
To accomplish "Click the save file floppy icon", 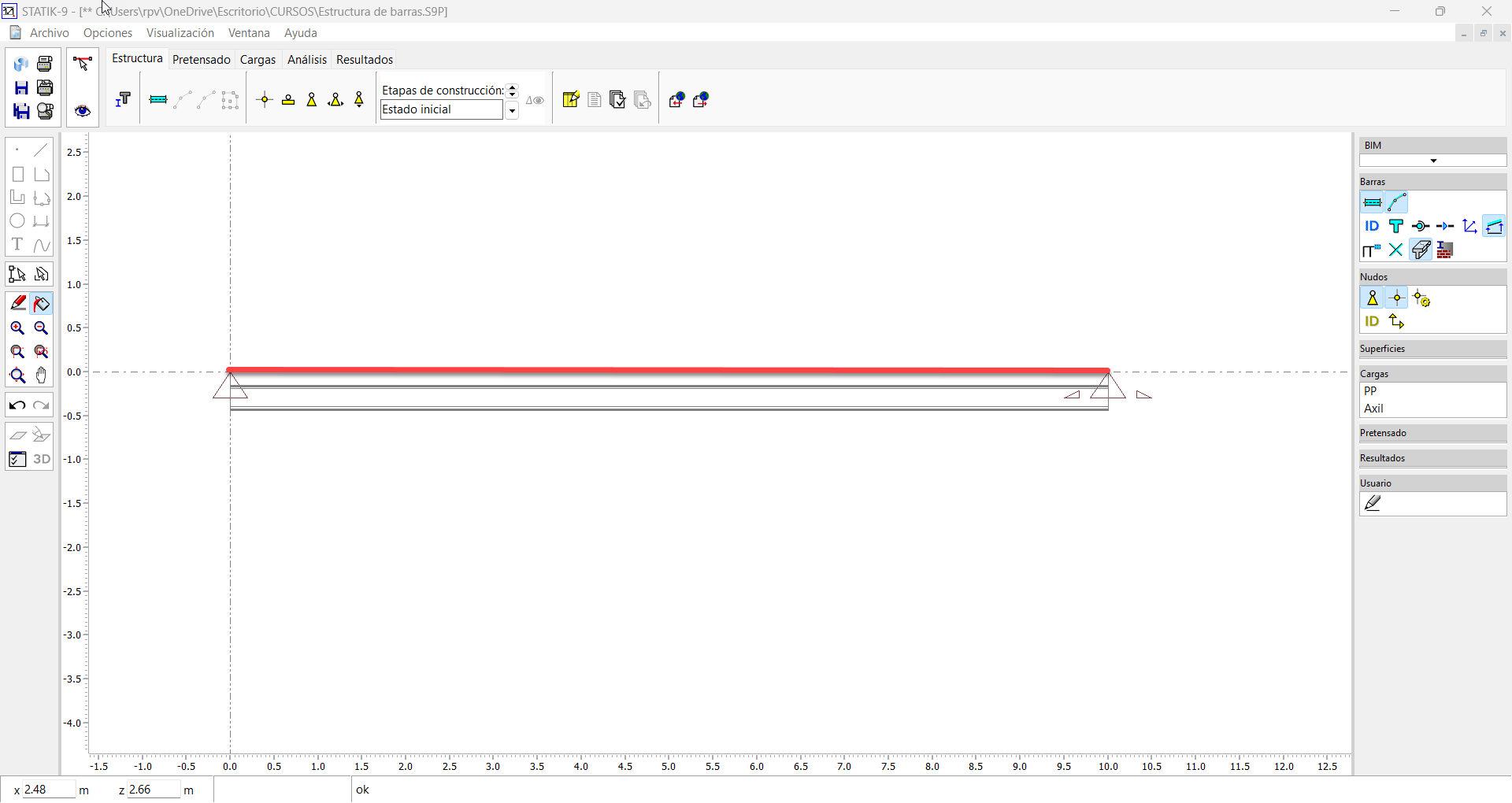I will coord(21,87).
